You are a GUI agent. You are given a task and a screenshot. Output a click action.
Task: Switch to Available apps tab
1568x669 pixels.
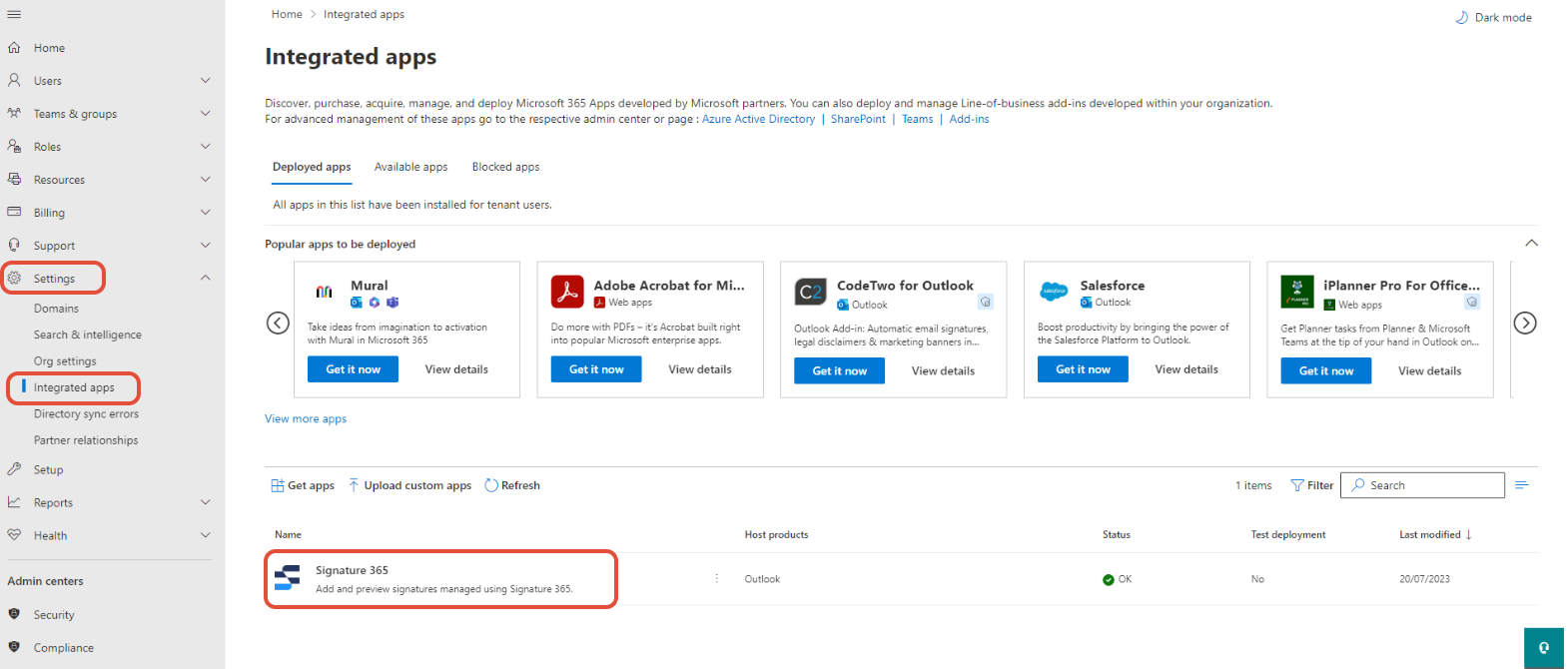411,167
